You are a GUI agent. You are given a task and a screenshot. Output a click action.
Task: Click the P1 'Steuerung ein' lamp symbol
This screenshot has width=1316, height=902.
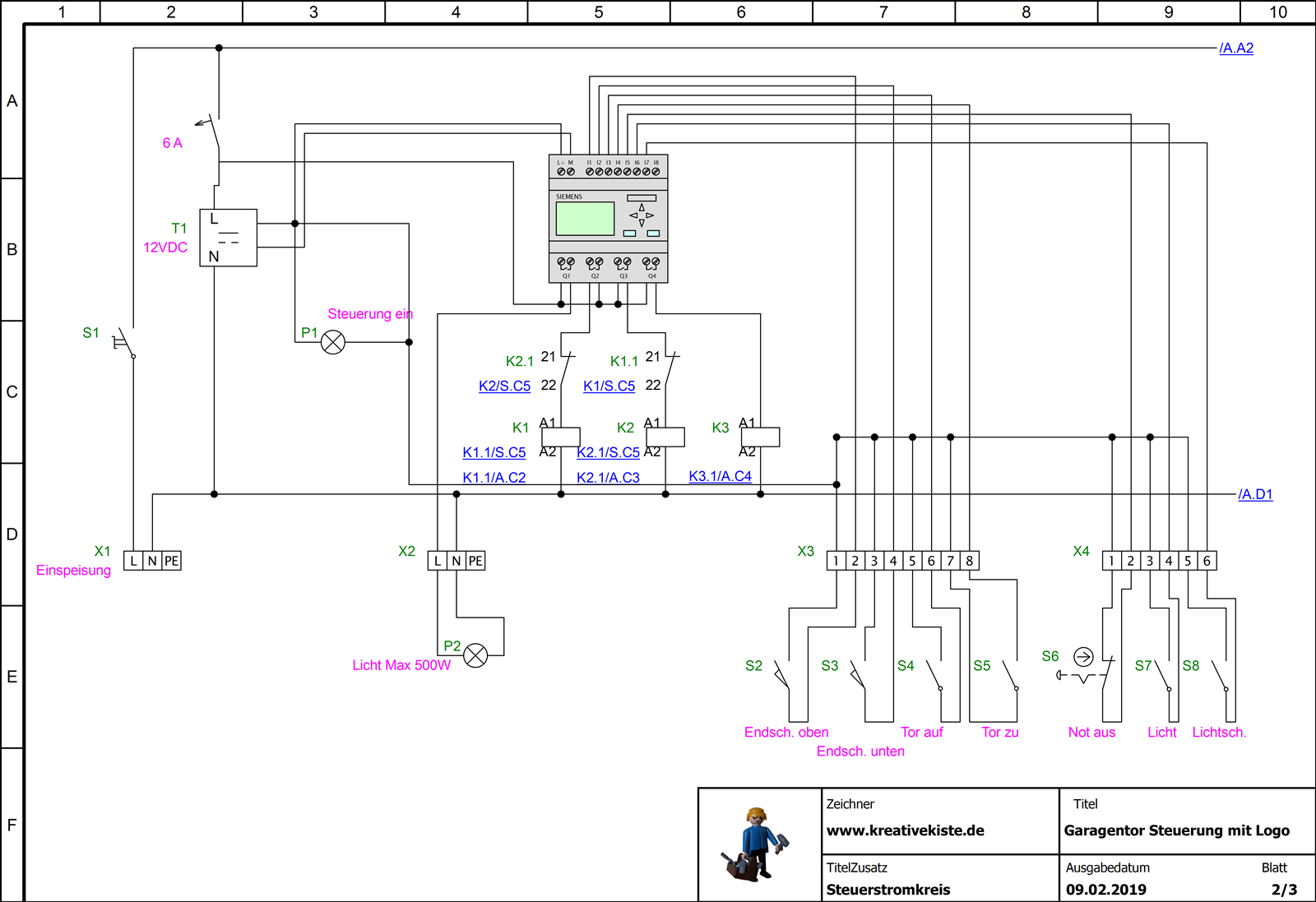tap(332, 340)
